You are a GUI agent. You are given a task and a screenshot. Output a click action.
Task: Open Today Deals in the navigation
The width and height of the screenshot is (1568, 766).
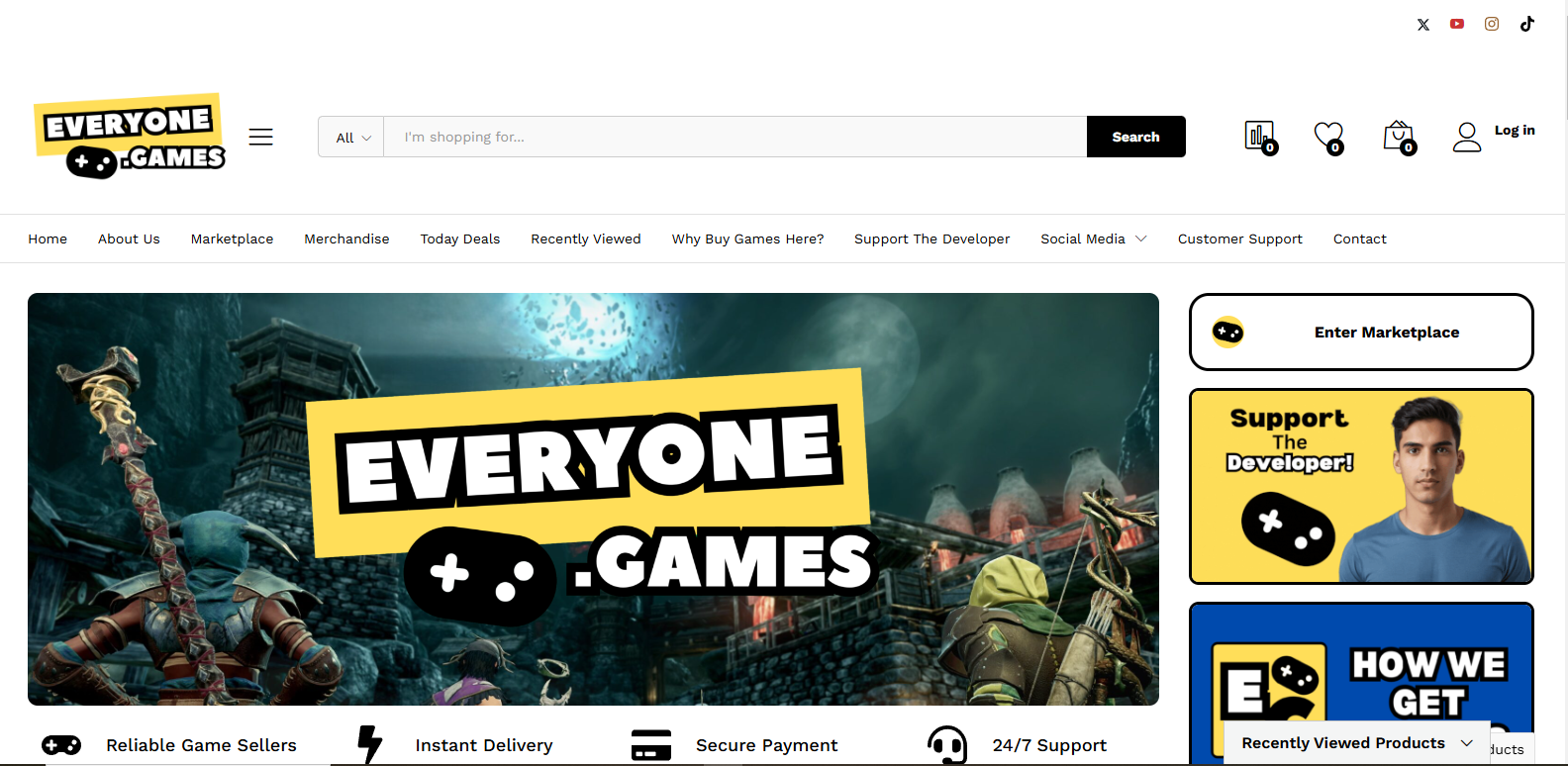(x=460, y=239)
